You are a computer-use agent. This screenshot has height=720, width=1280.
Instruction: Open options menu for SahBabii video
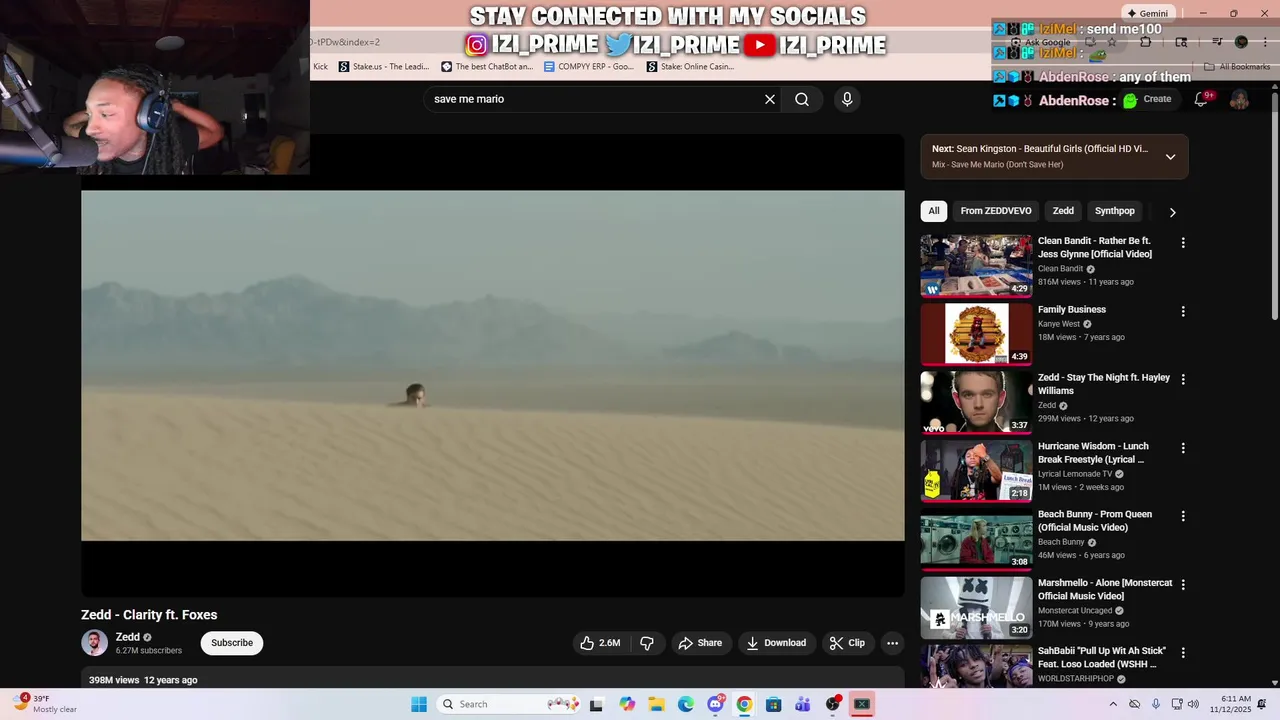click(x=1183, y=653)
